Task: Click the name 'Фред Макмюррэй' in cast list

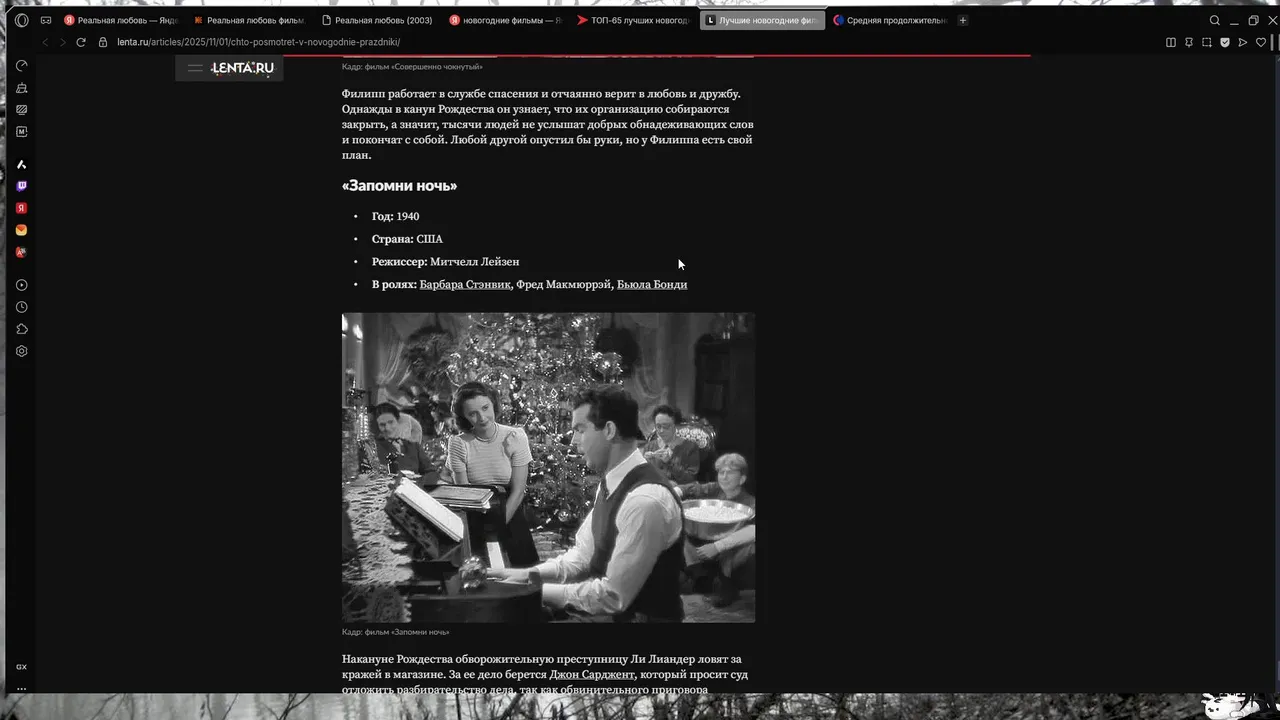Action: 563,284
